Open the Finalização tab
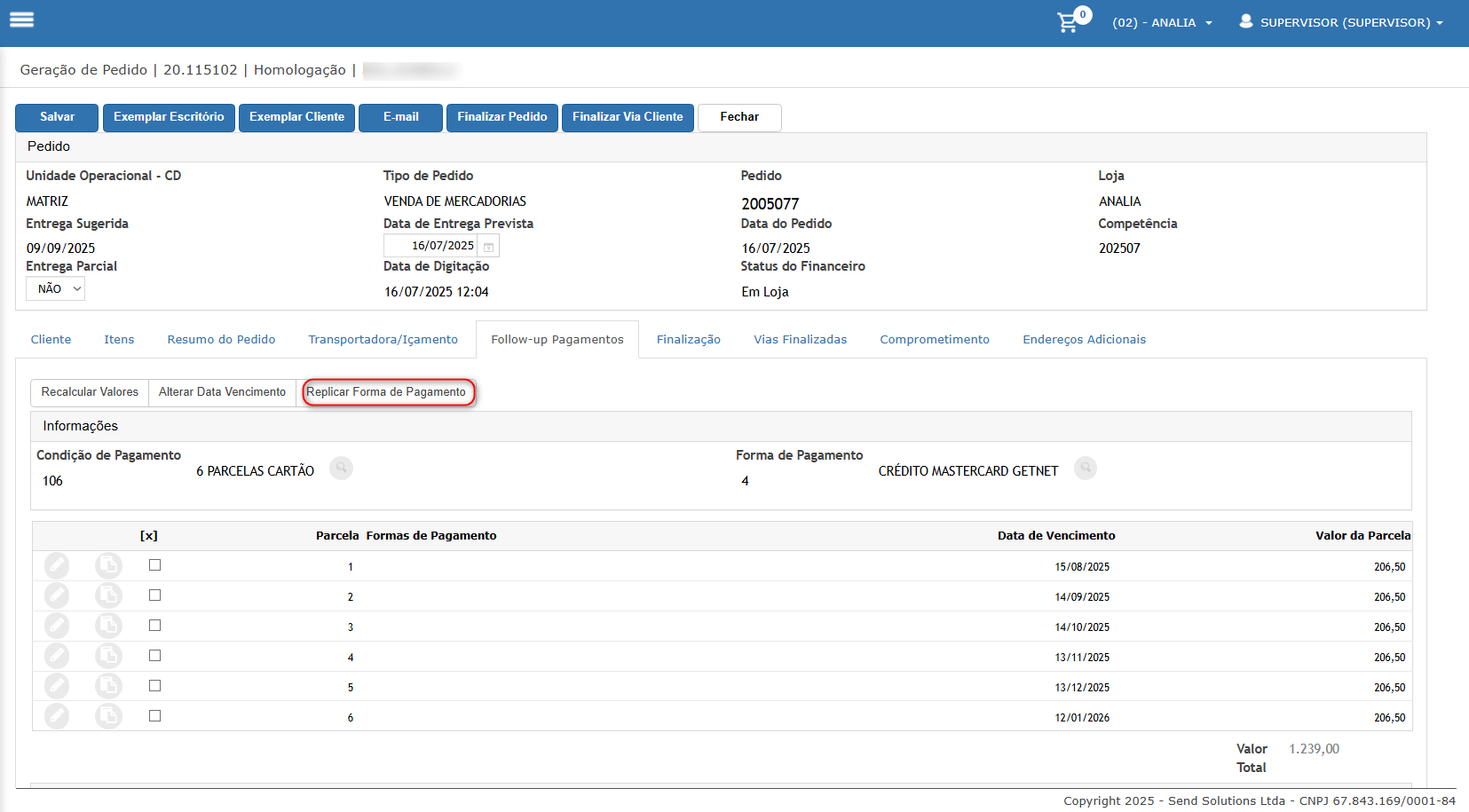1469x812 pixels. click(689, 340)
